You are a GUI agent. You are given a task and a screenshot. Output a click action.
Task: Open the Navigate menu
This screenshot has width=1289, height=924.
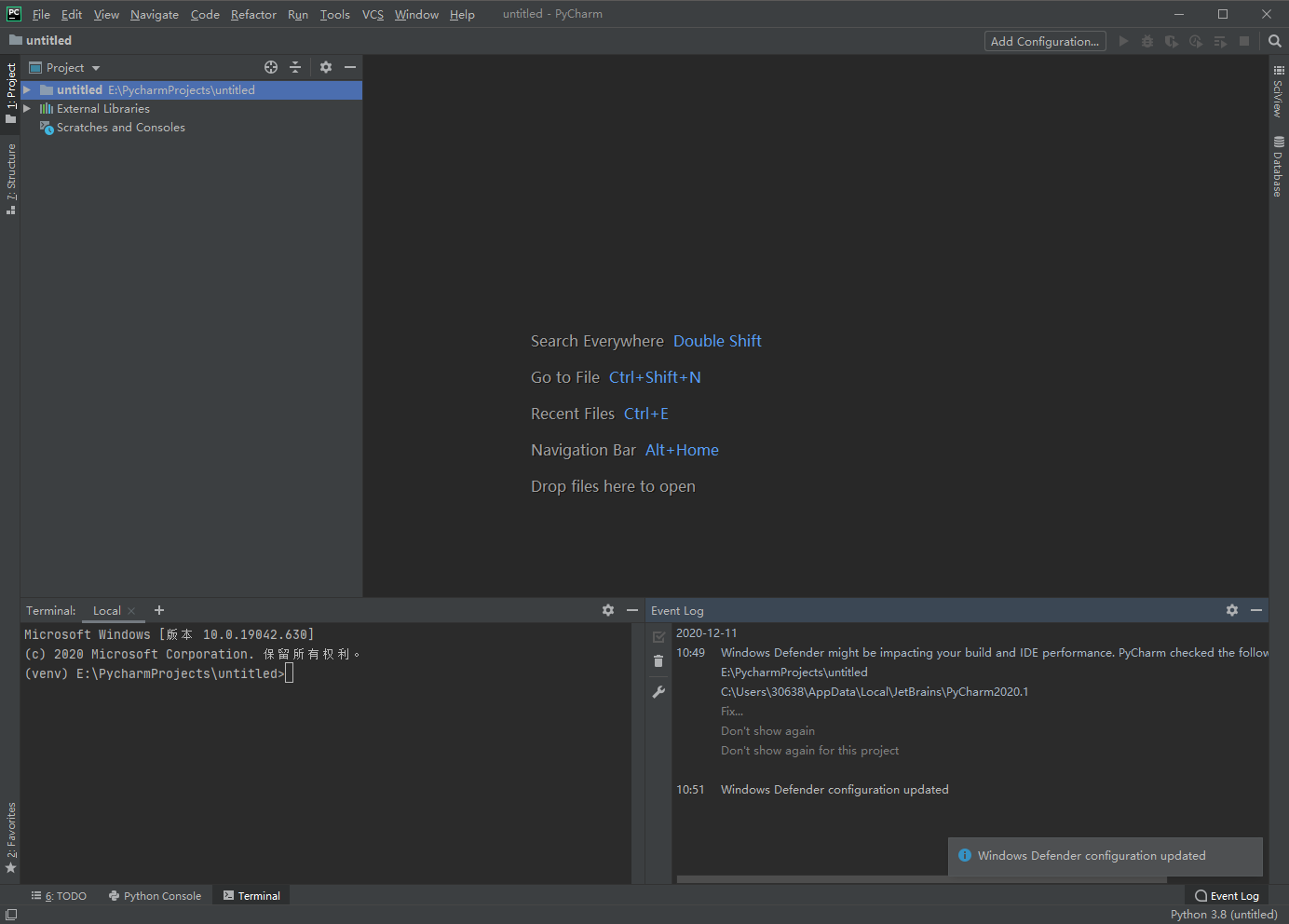(155, 14)
